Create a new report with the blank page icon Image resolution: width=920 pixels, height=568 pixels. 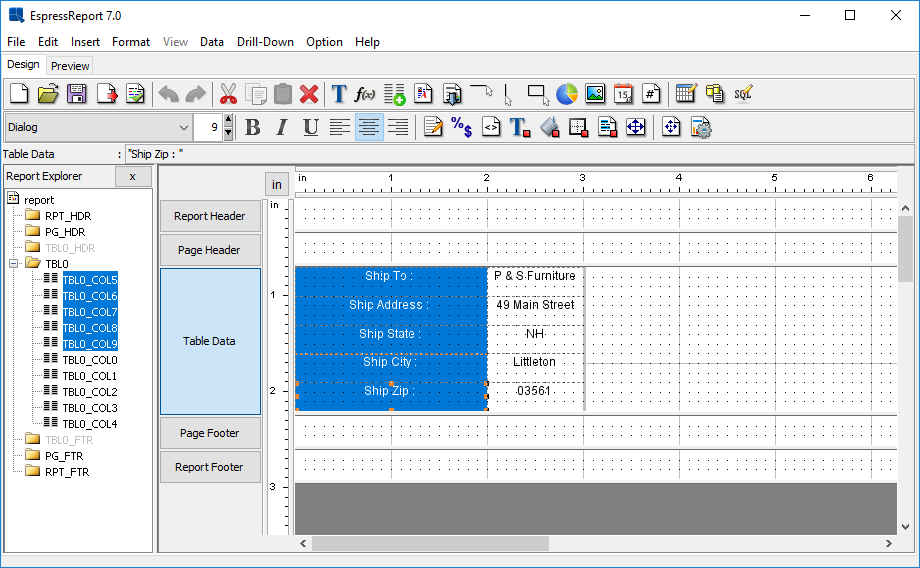click(19, 94)
